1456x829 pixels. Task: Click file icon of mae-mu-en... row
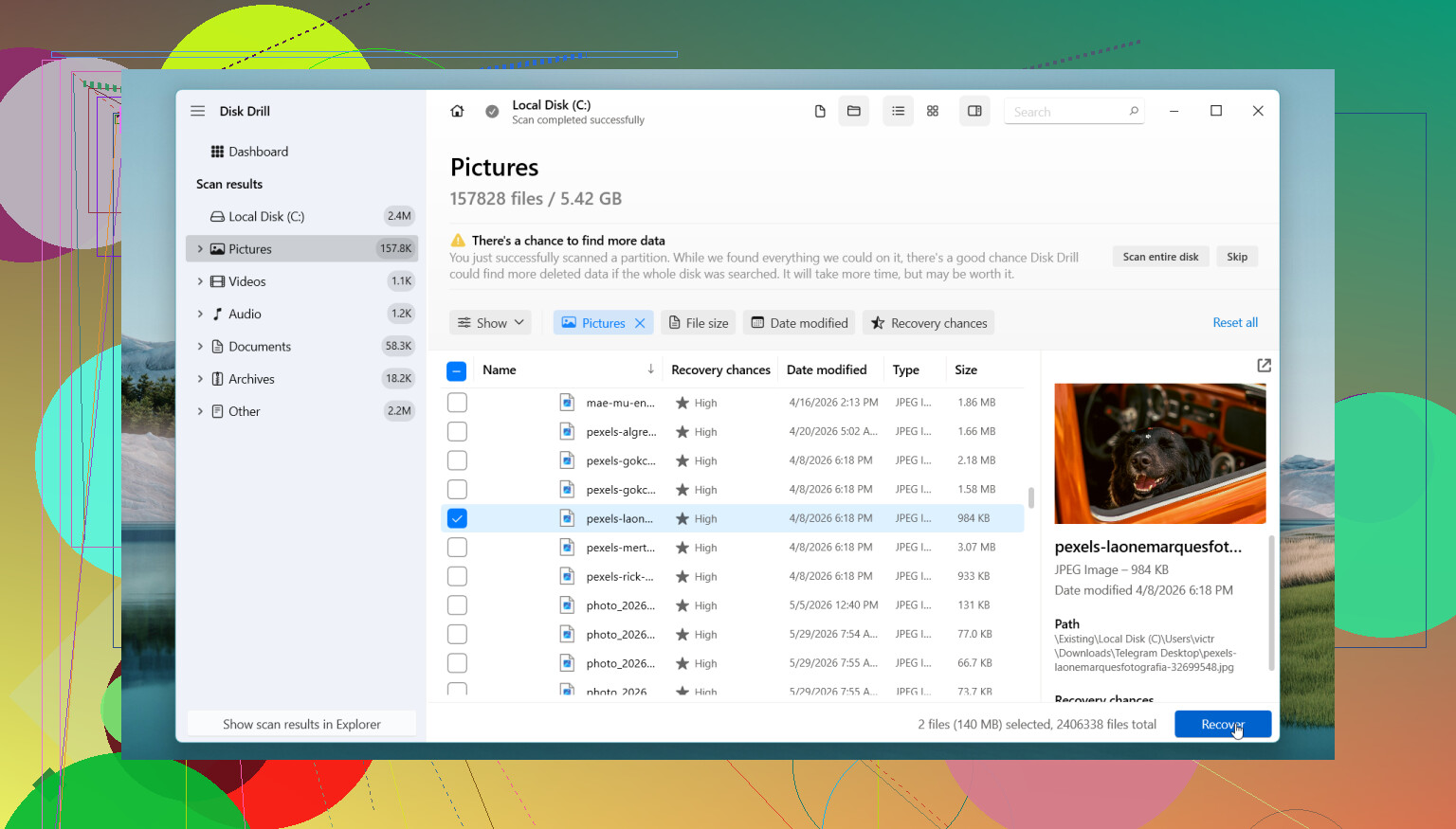567,403
